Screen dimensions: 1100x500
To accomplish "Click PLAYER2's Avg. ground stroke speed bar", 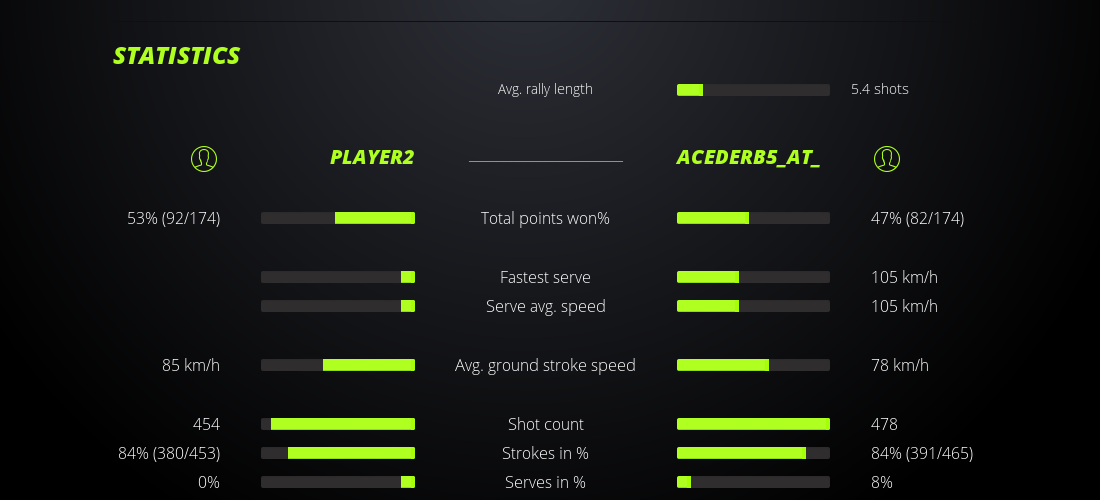I will (x=338, y=365).
